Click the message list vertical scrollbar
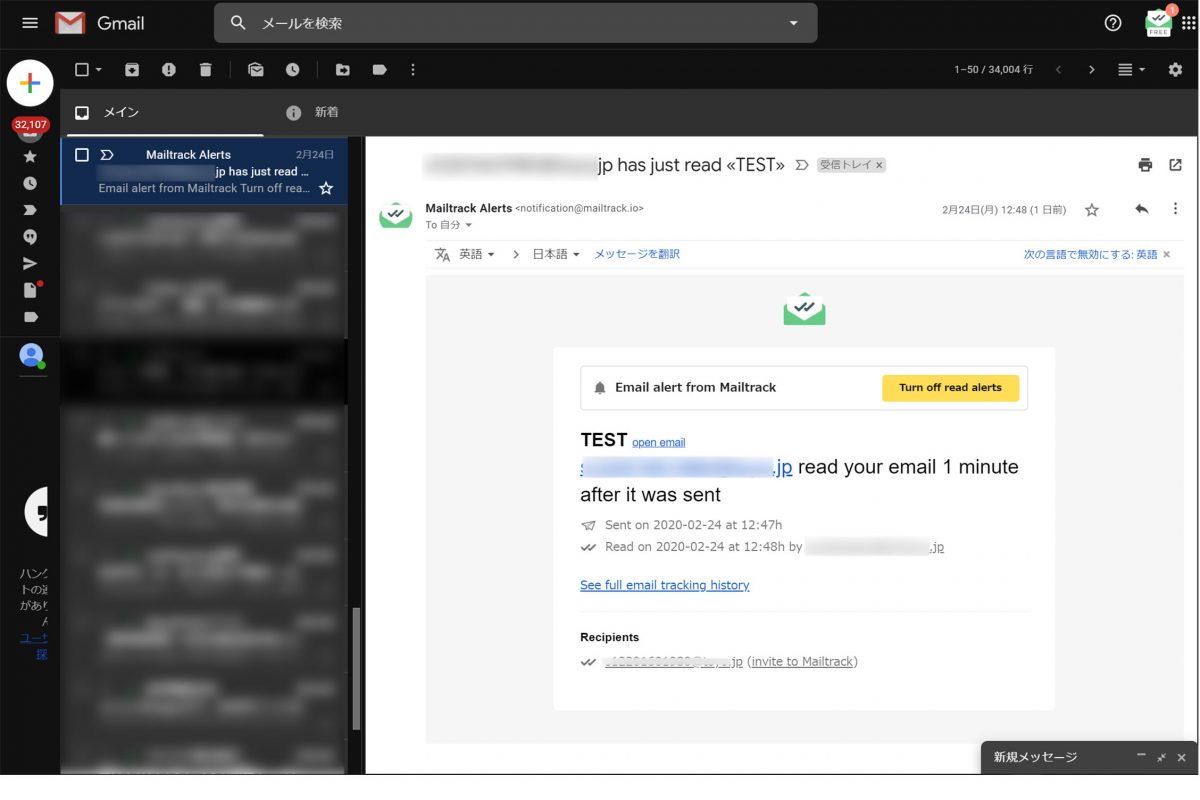The image size is (1200, 800). point(357,669)
